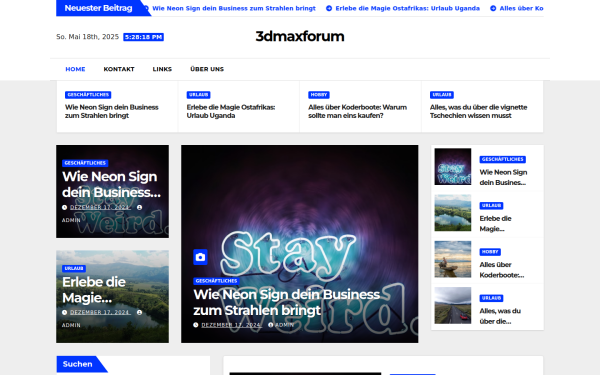Open strip headline Wie Neon Sign dein Business zum Strahlen bringt
Viewport: 600px width, 375px height.
coord(112,111)
